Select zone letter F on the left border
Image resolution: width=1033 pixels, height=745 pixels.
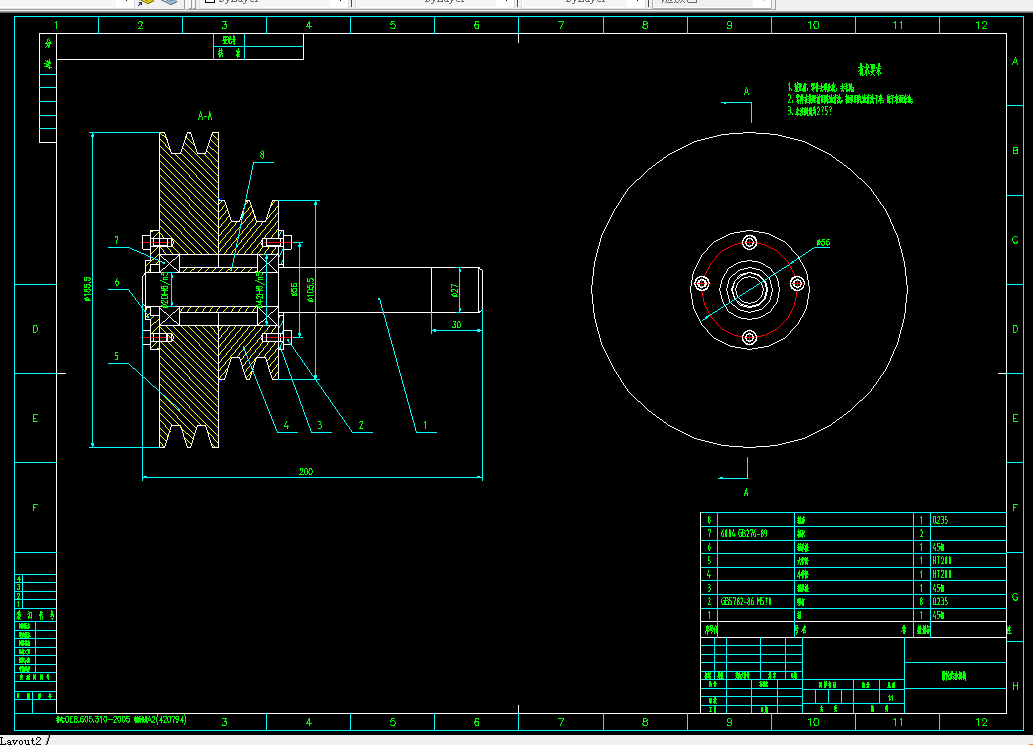click(36, 508)
